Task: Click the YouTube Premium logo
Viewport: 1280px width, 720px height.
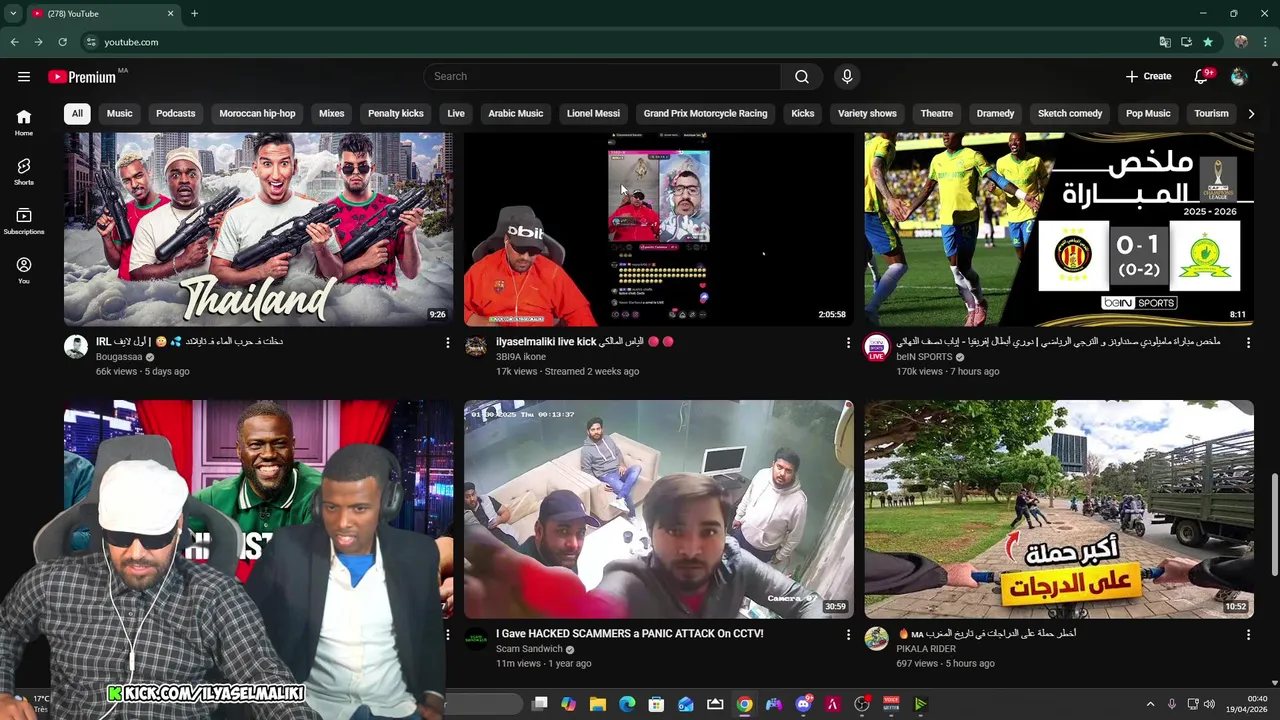Action: pyautogui.click(x=82, y=77)
